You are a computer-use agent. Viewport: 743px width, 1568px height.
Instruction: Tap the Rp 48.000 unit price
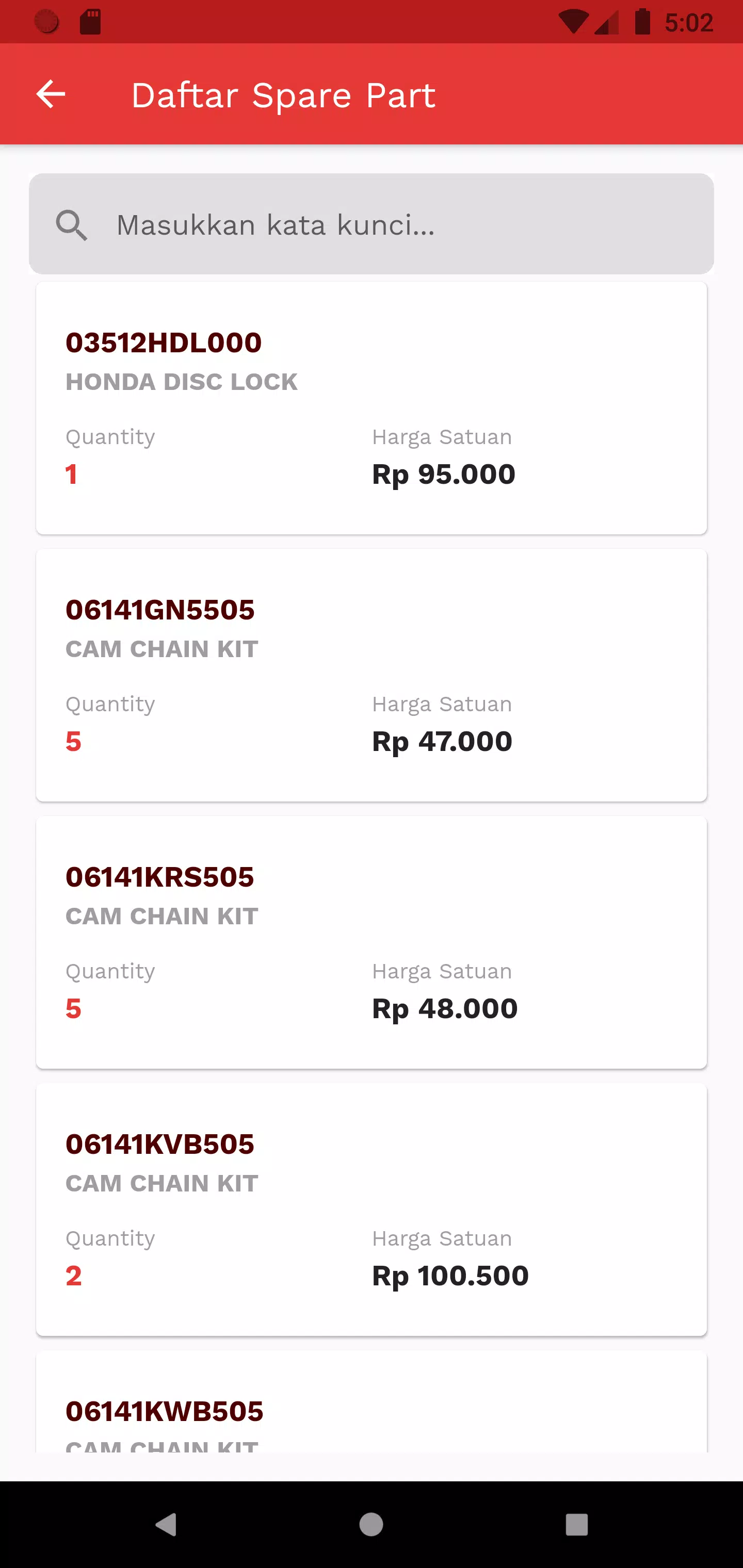(x=445, y=1008)
